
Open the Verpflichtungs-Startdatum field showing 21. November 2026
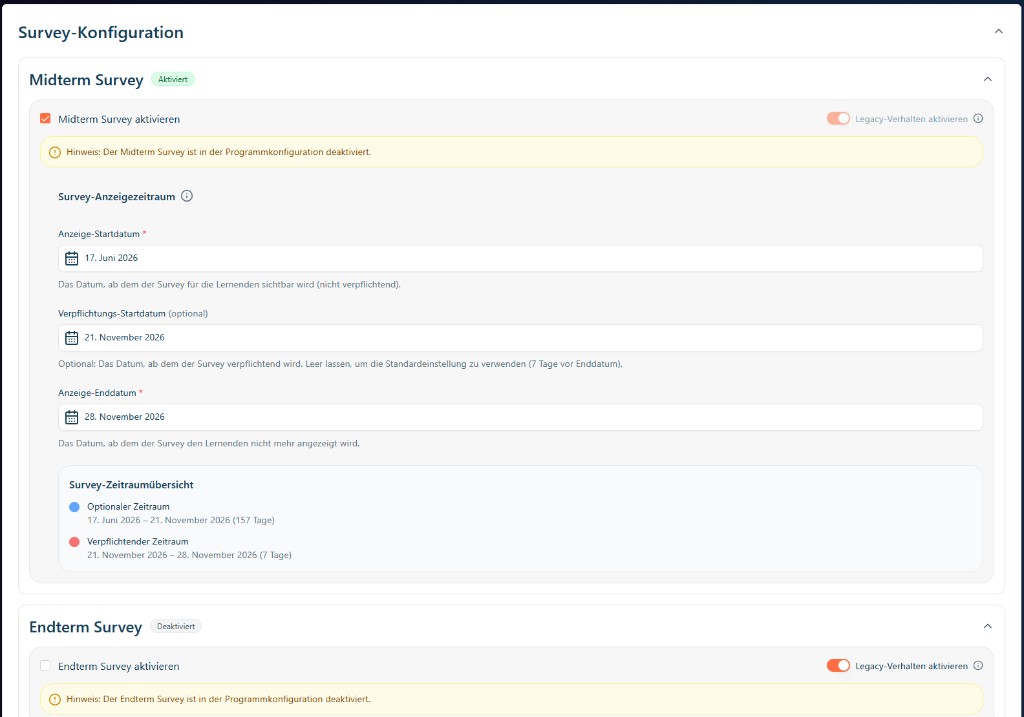[x=520, y=338]
